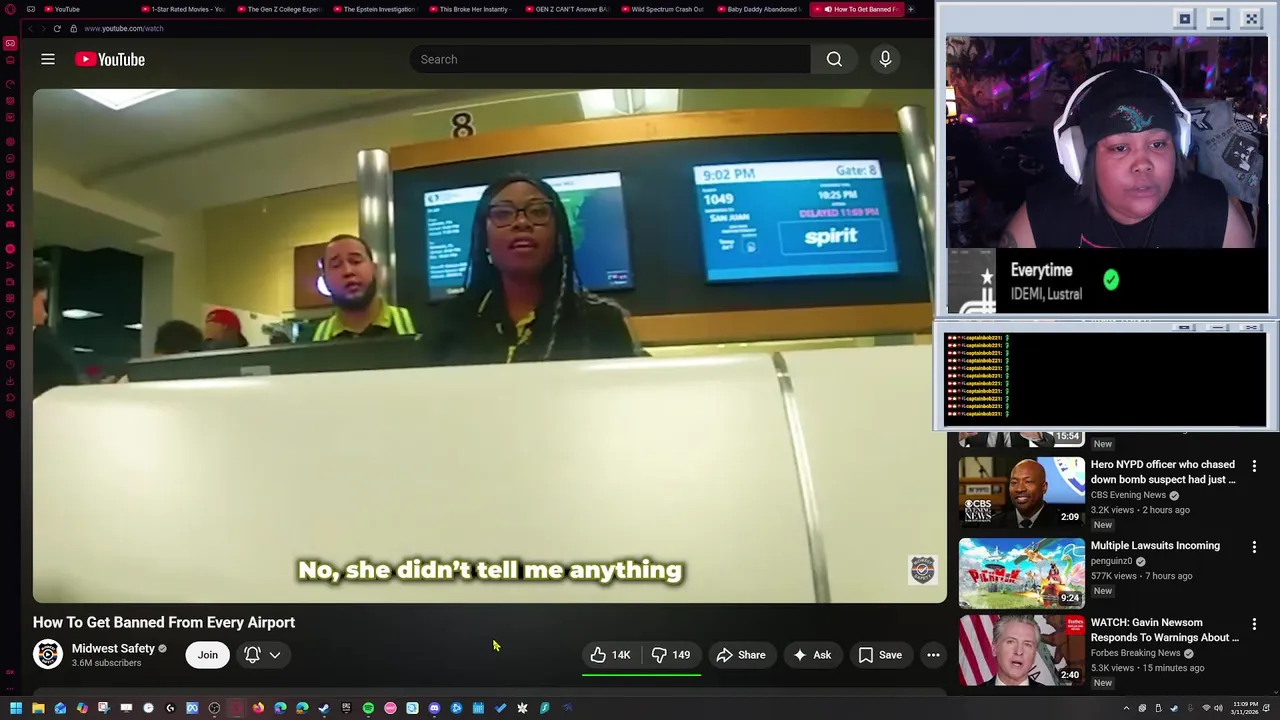1280x720 pixels.
Task: Open the CBS Evening News channel
Action: pyautogui.click(x=1128, y=495)
